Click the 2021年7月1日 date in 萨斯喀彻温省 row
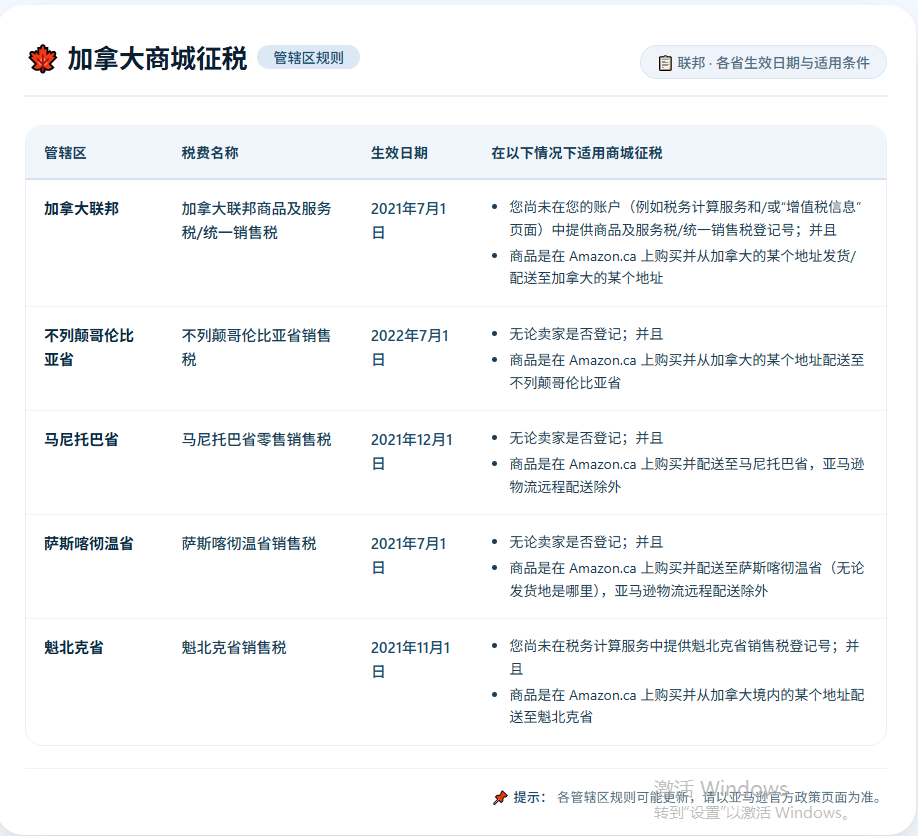918x836 pixels. [x=409, y=555]
